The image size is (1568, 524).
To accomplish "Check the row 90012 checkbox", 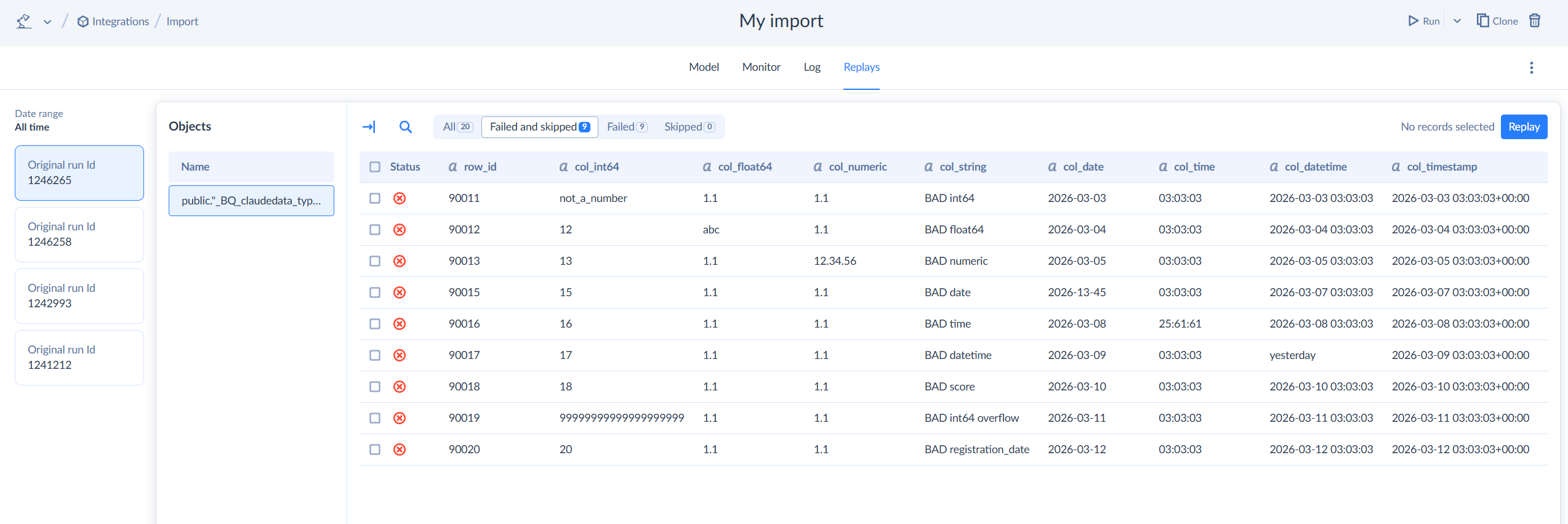I will pos(375,230).
